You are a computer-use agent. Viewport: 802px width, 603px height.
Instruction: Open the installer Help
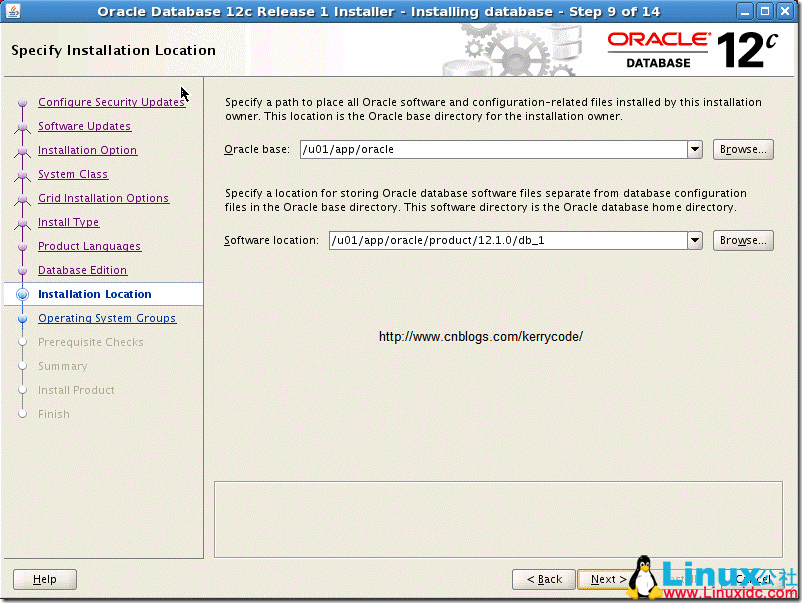click(x=44, y=579)
